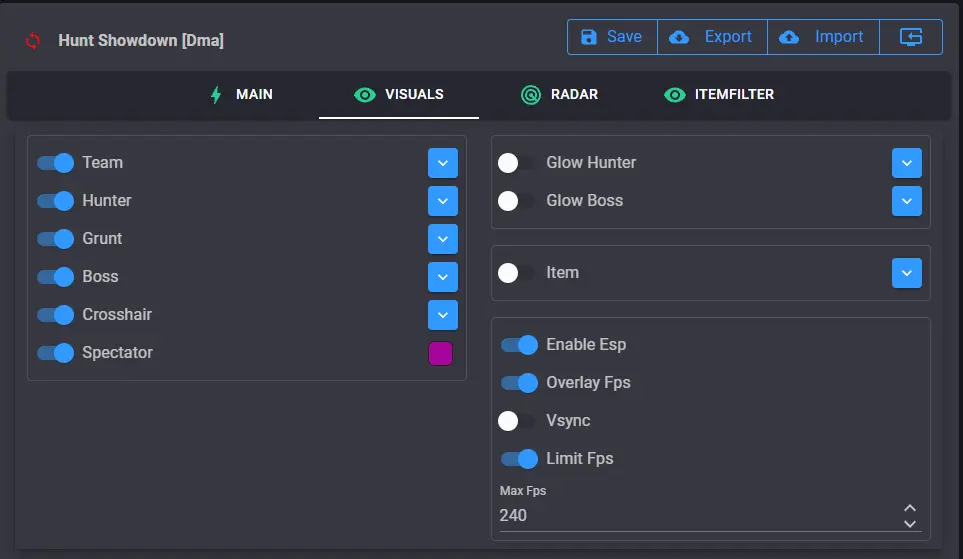Expand the Glow Boss chevron

point(906,201)
